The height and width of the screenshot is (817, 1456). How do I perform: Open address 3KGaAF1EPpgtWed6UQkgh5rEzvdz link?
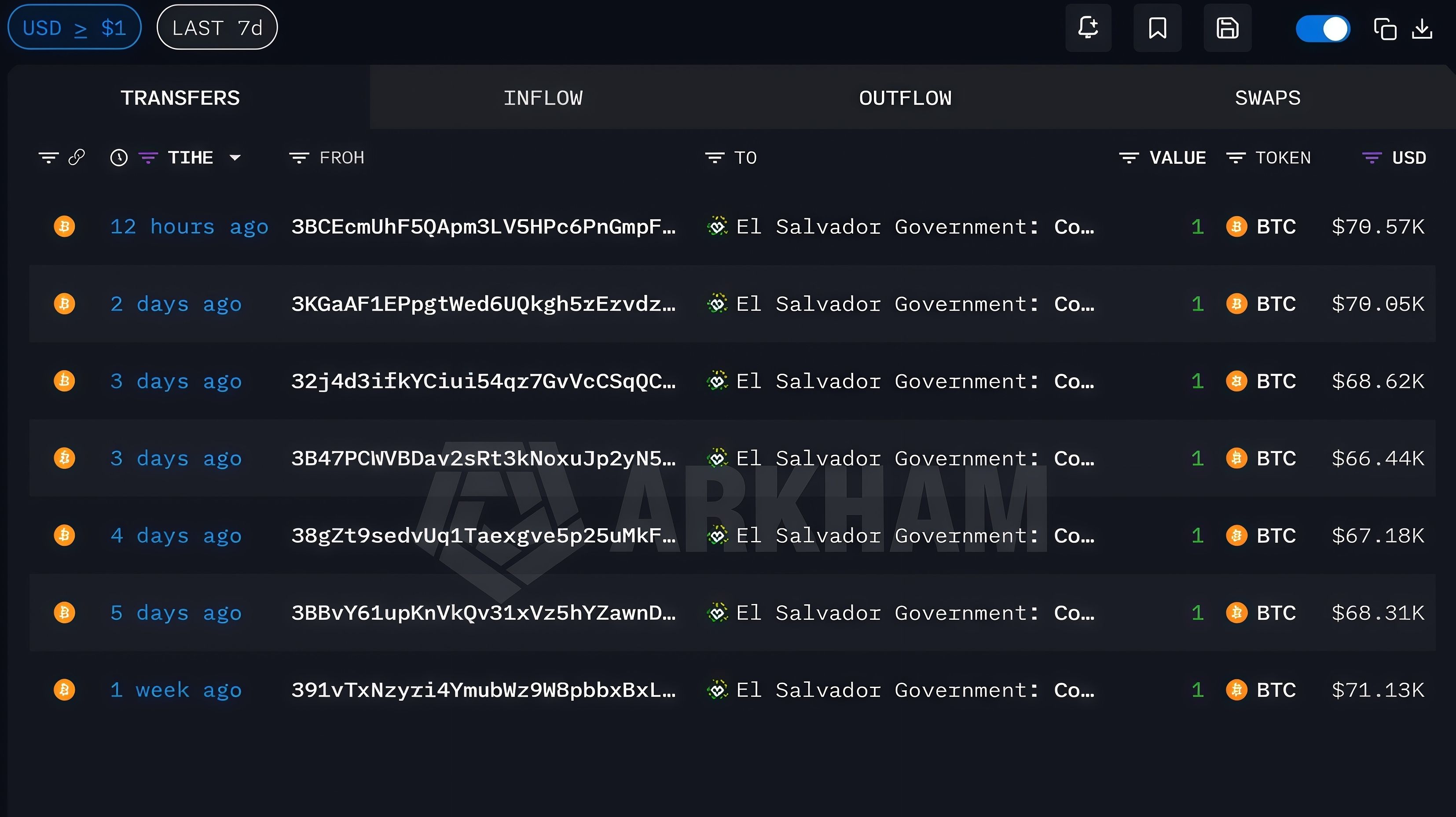pos(483,304)
